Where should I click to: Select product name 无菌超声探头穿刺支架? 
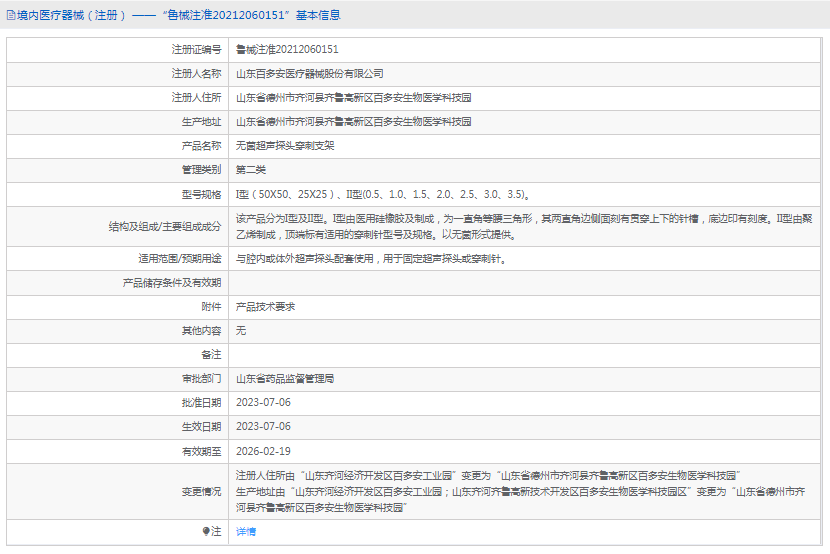pyautogui.click(x=285, y=146)
